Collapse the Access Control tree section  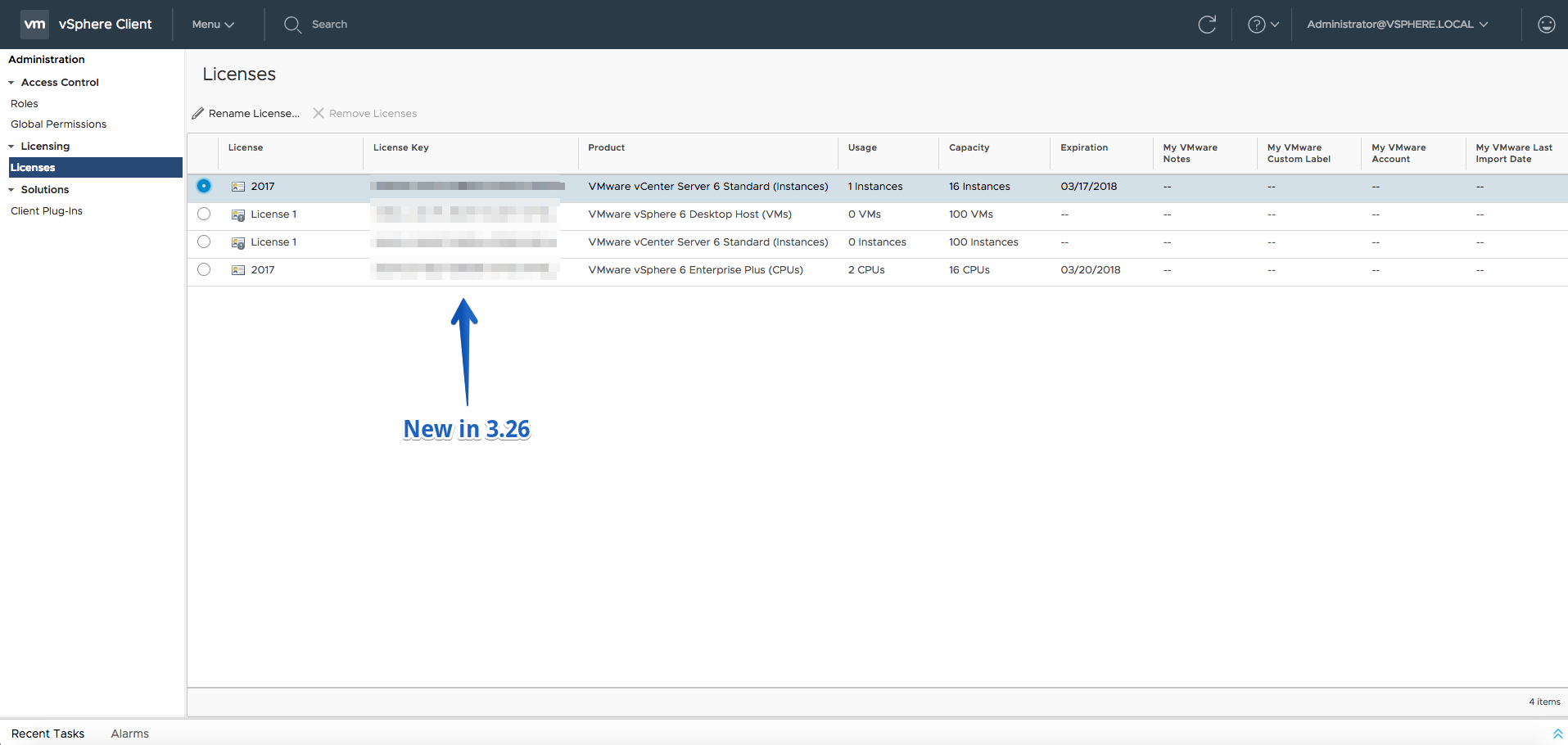click(x=11, y=83)
